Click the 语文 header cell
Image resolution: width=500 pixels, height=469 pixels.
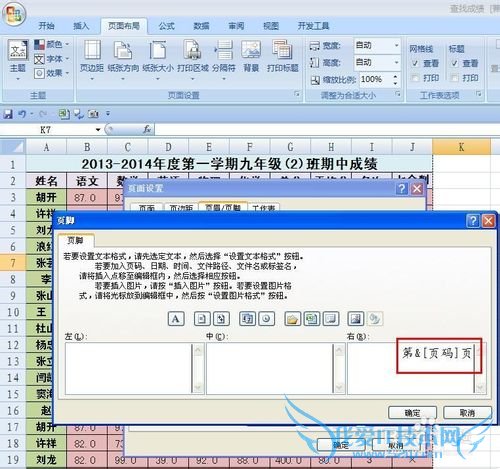coord(87,181)
